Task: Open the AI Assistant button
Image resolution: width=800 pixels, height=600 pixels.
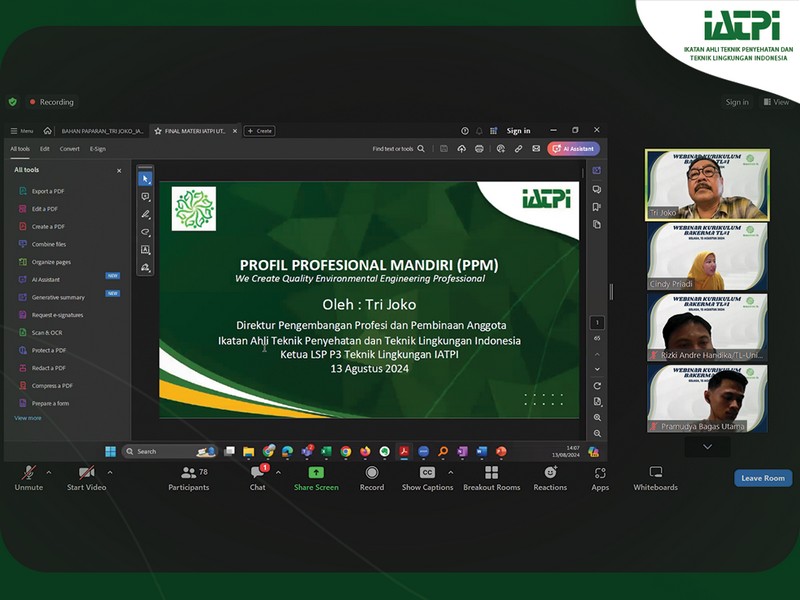Action: (x=573, y=149)
